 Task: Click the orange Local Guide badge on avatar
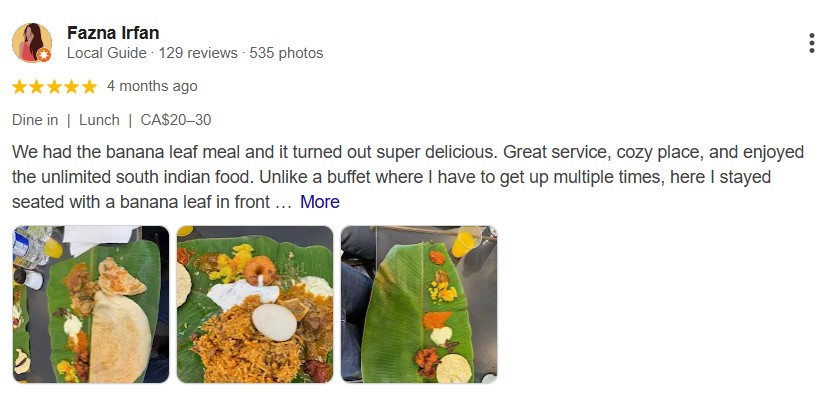[x=45, y=55]
